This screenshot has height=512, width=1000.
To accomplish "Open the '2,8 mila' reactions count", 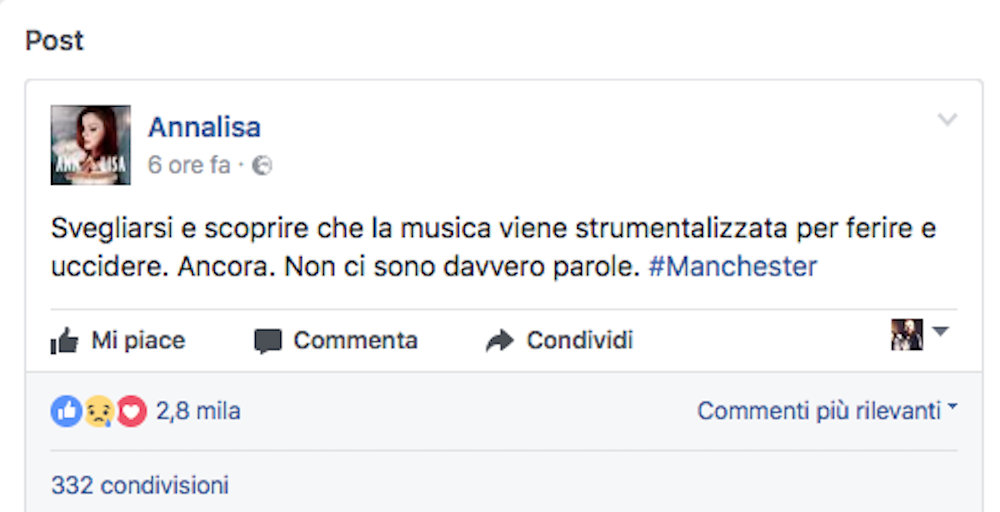I will 198,411.
